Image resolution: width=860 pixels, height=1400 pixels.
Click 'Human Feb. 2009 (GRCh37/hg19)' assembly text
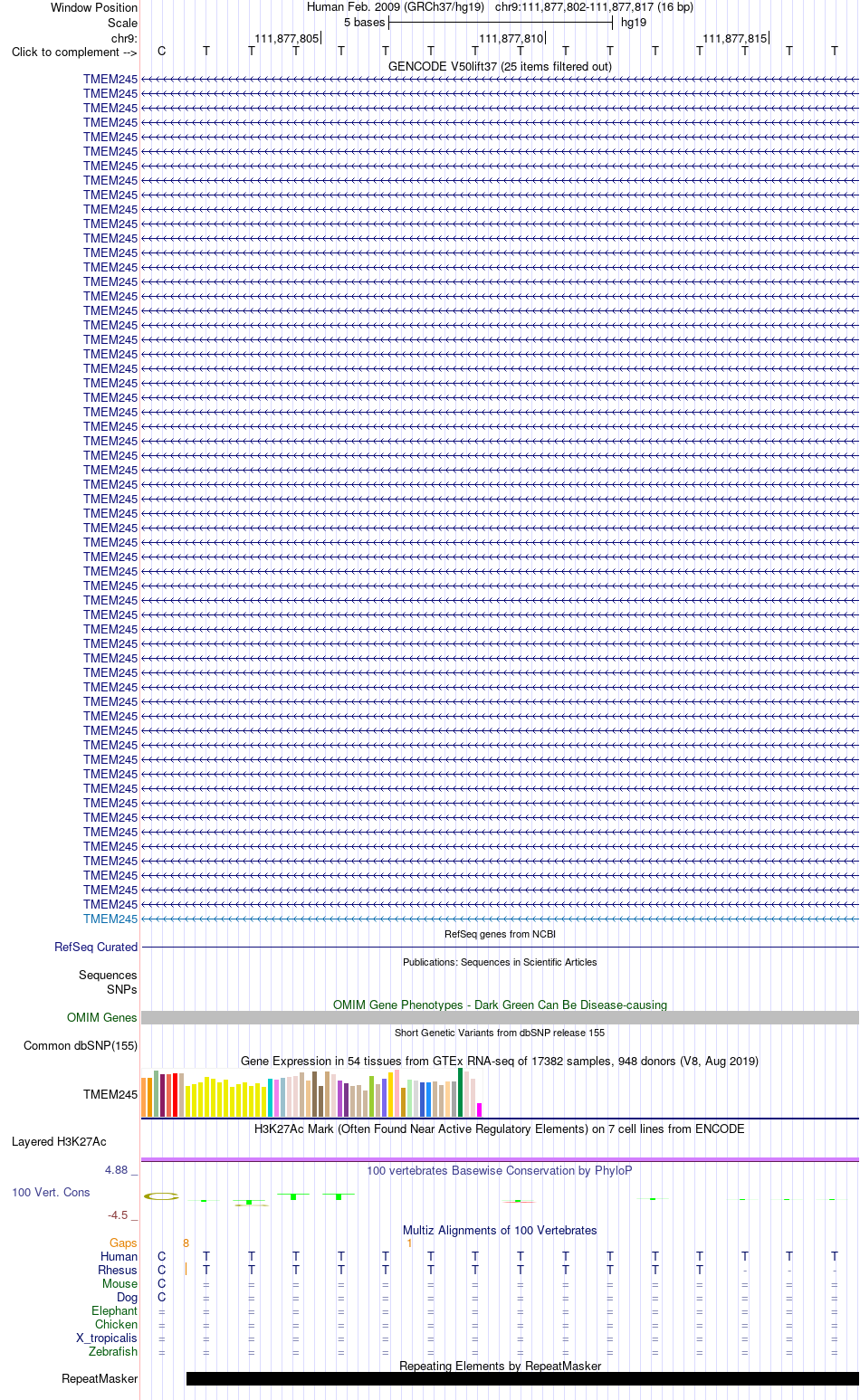(396, 6)
